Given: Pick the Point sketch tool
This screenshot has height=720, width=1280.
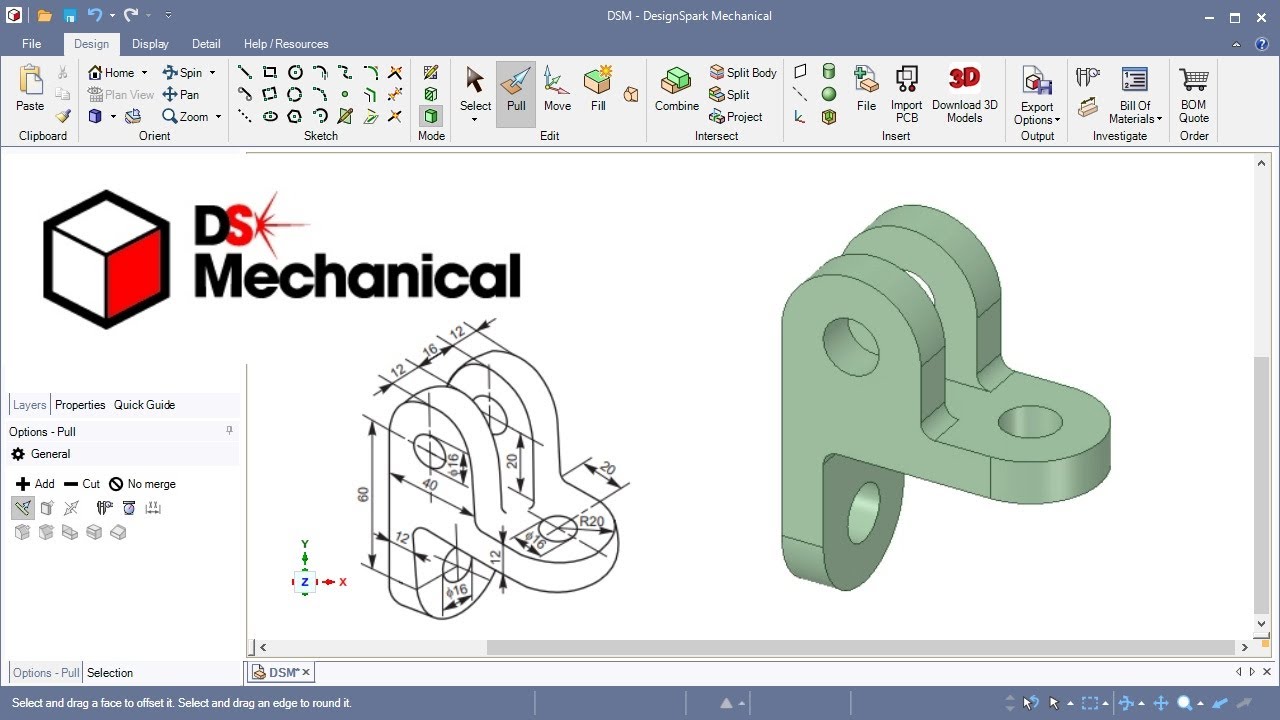Looking at the screenshot, I should tap(345, 94).
